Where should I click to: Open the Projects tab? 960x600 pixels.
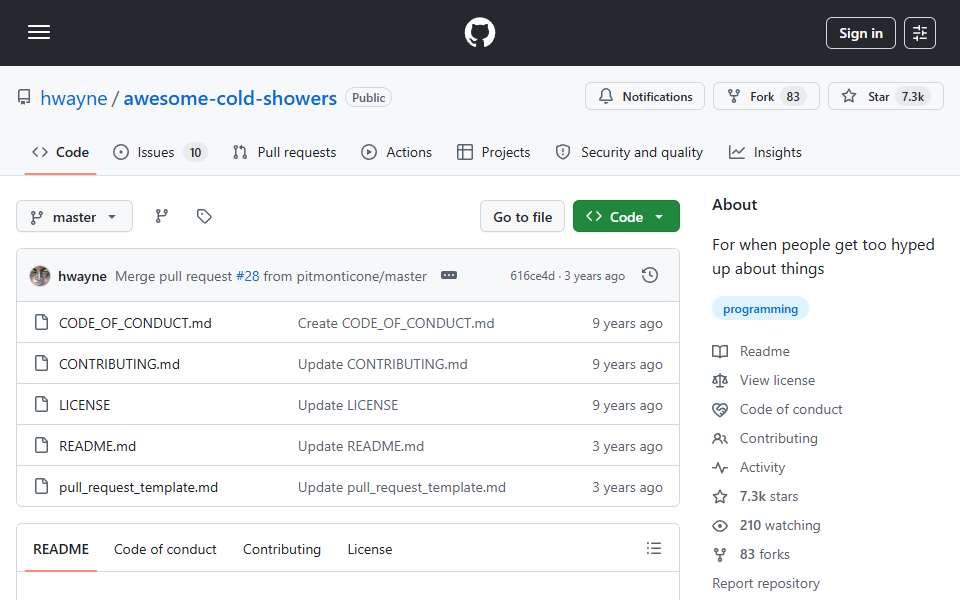(x=493, y=152)
